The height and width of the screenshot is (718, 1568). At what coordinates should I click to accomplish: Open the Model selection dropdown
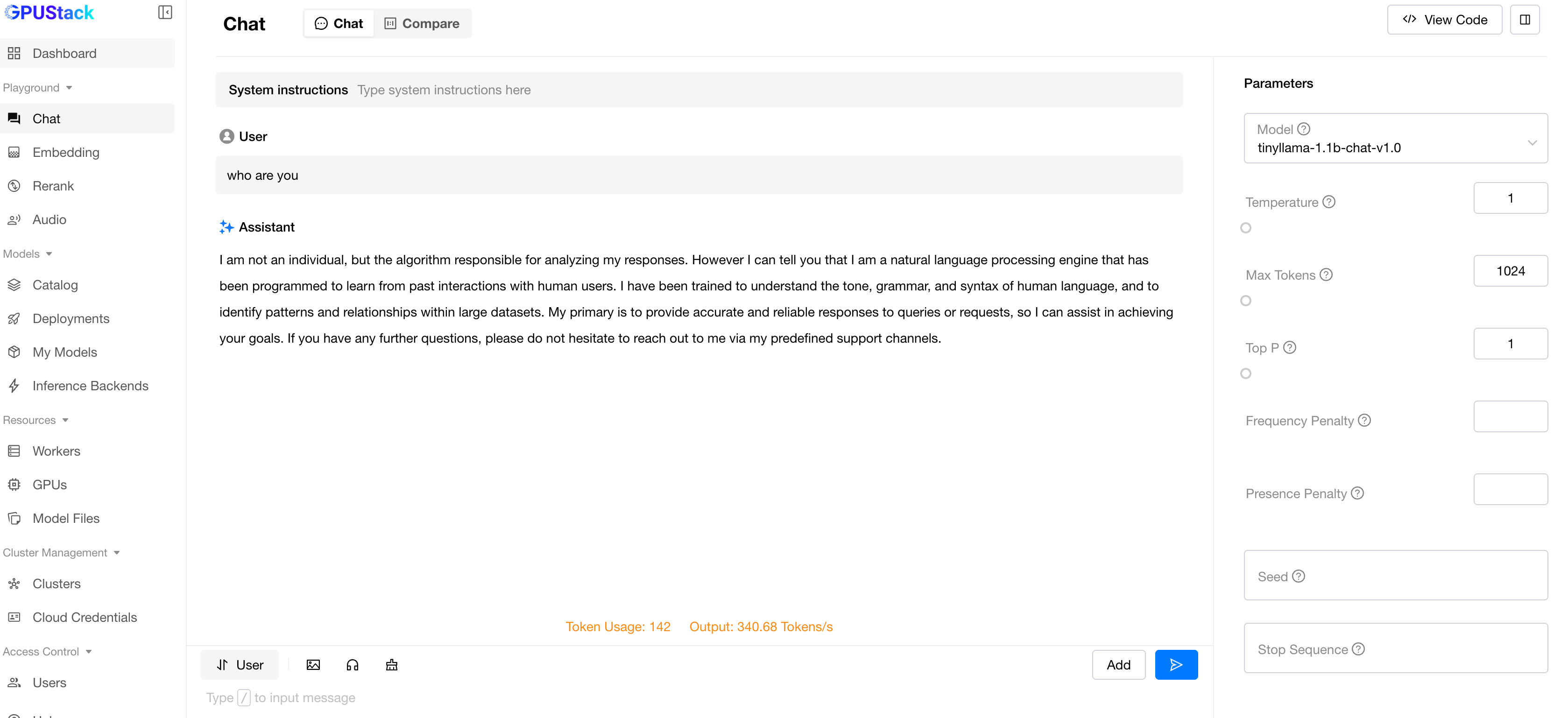coord(1395,139)
